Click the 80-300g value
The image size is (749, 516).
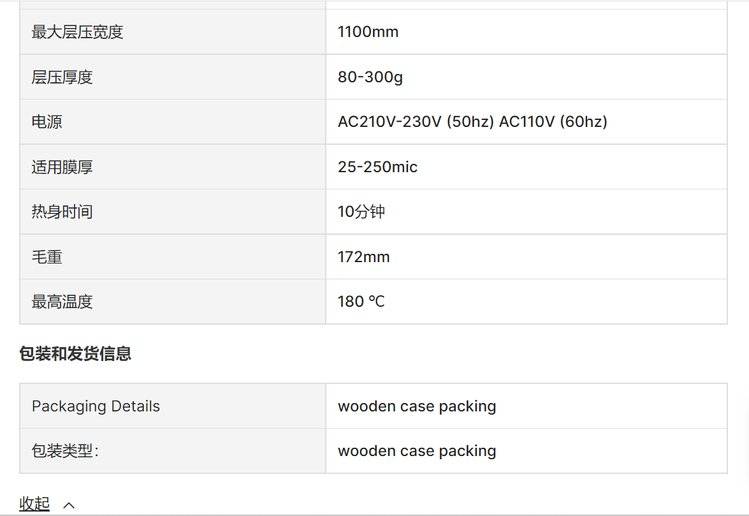pyautogui.click(x=370, y=77)
